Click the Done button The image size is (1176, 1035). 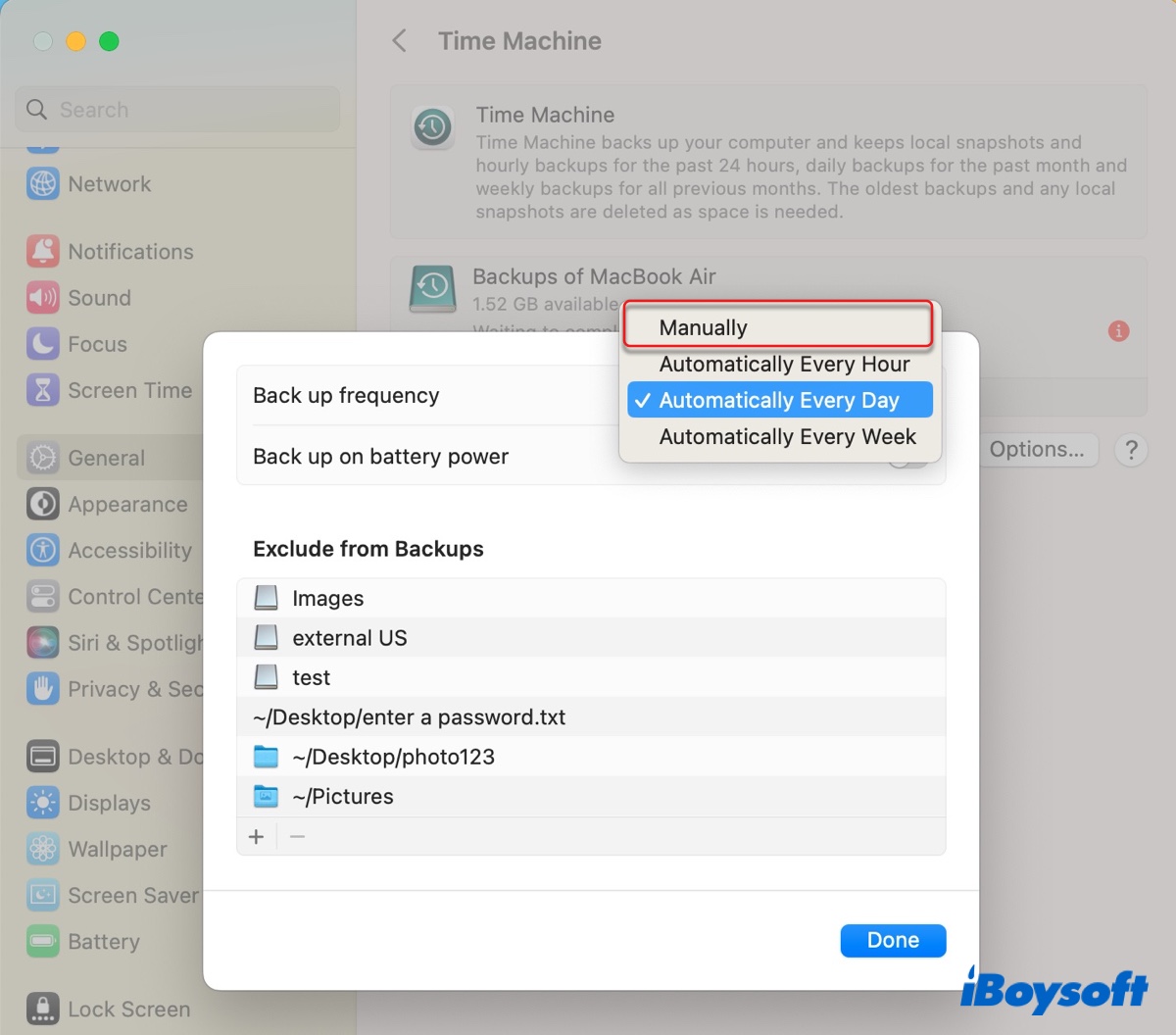pos(892,940)
